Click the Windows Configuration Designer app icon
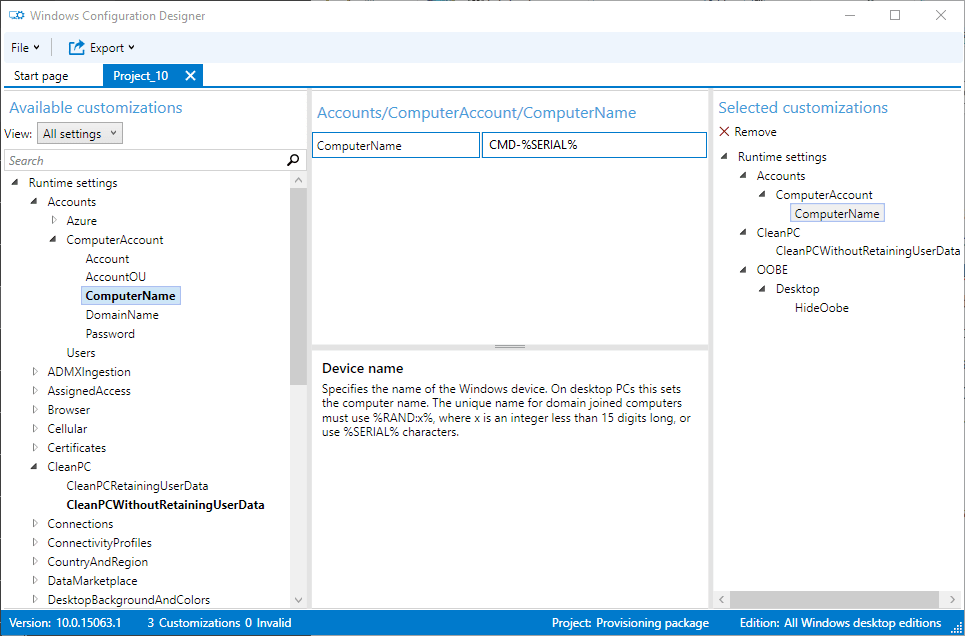Viewport: 965px width, 636px height. click(17, 15)
